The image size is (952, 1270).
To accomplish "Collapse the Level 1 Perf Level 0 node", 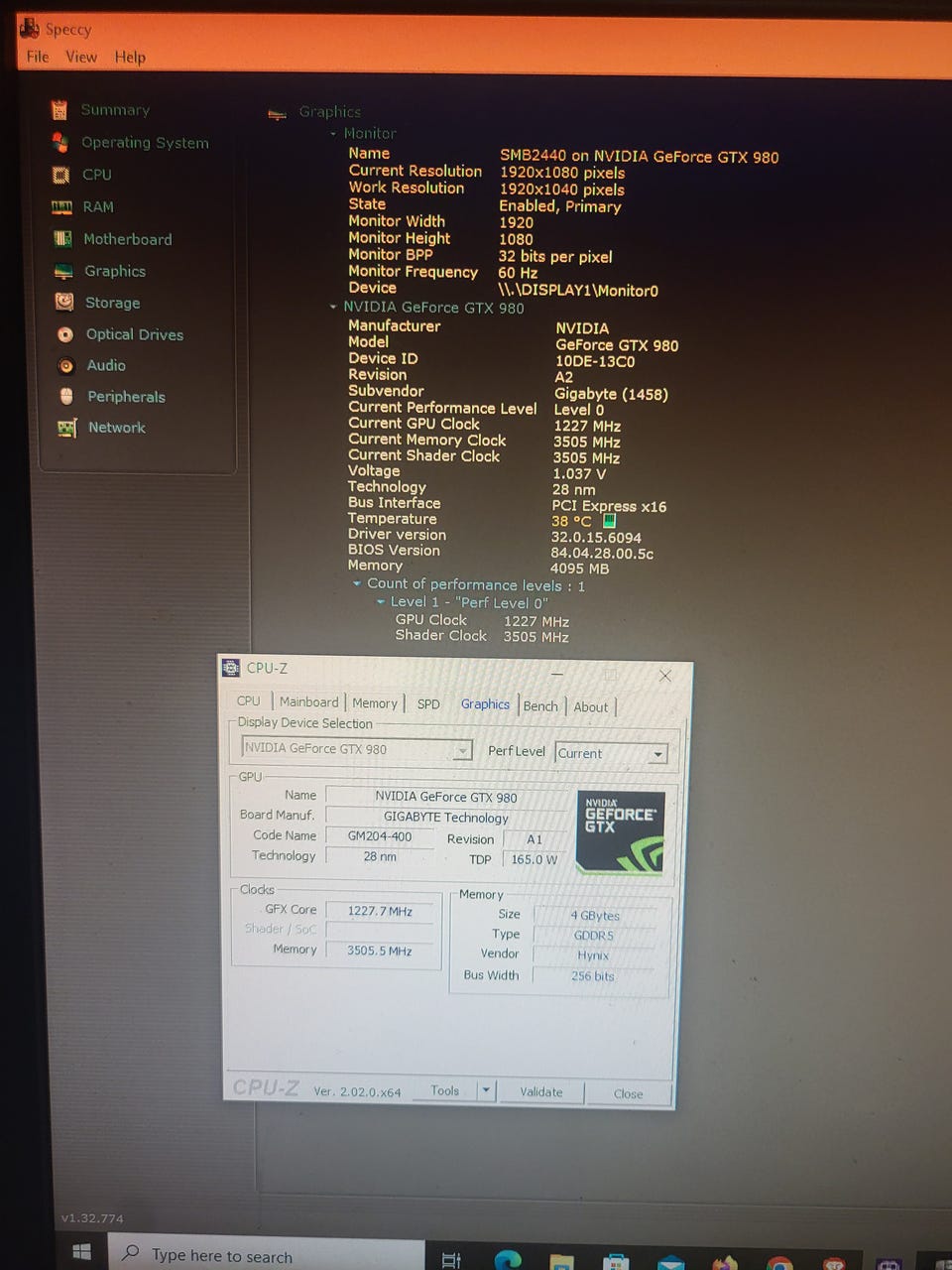I will point(381,601).
